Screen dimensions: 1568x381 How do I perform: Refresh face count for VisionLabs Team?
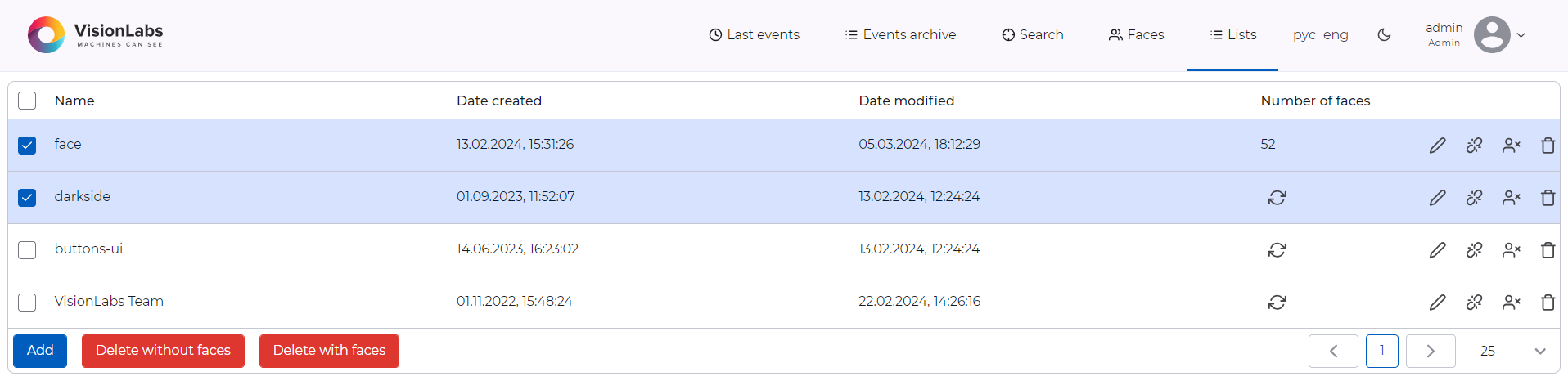(x=1277, y=303)
